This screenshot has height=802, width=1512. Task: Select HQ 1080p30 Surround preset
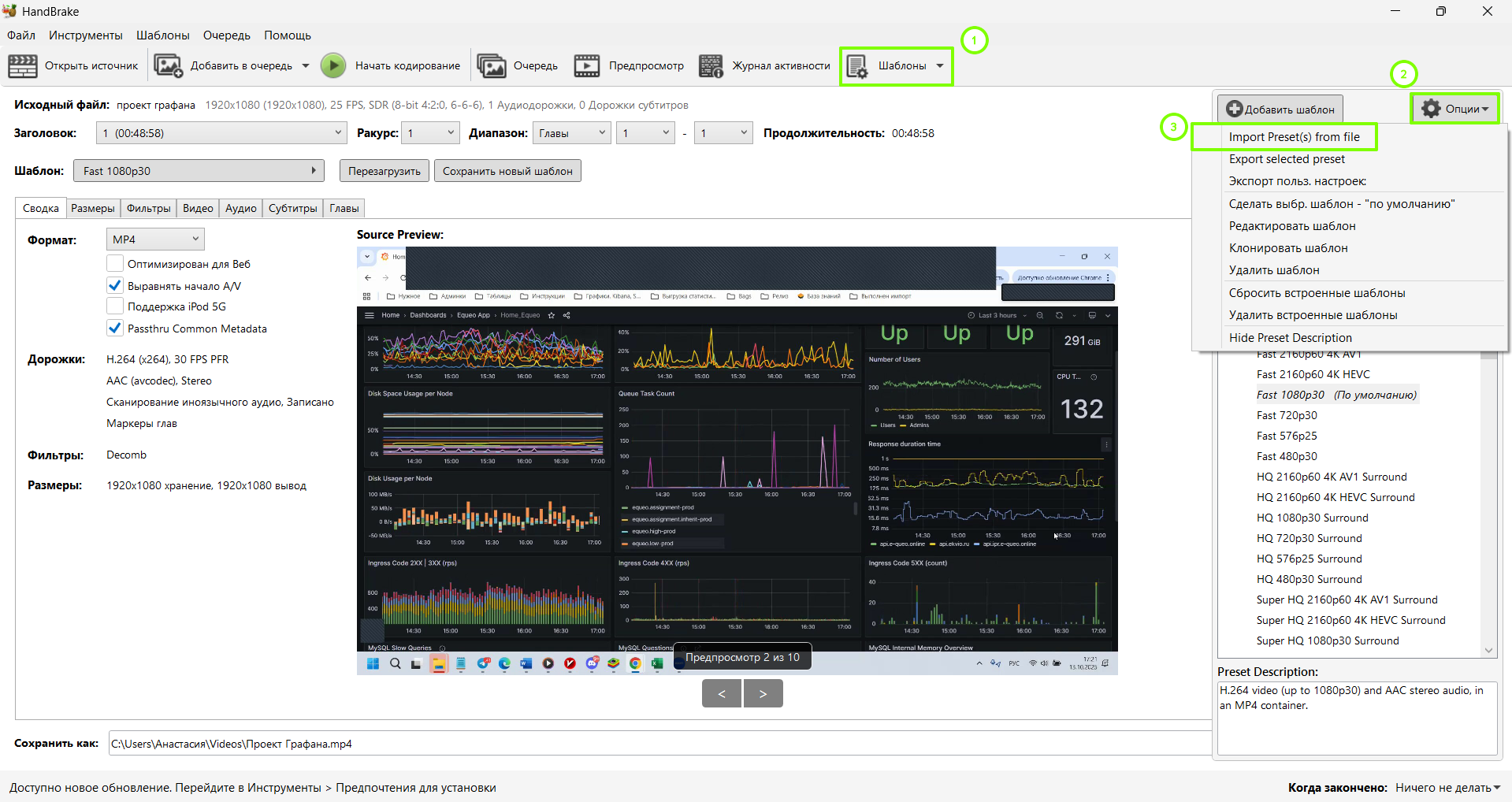pos(1312,518)
